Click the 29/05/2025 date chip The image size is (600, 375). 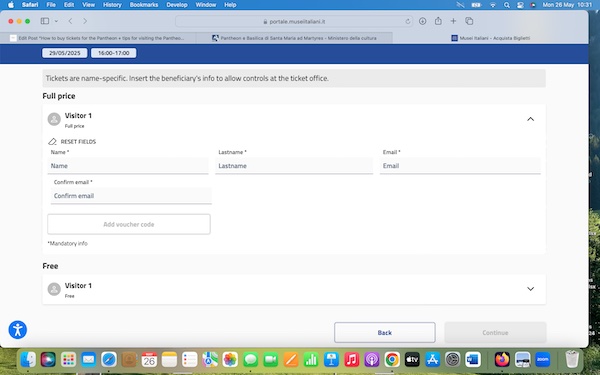(65, 53)
